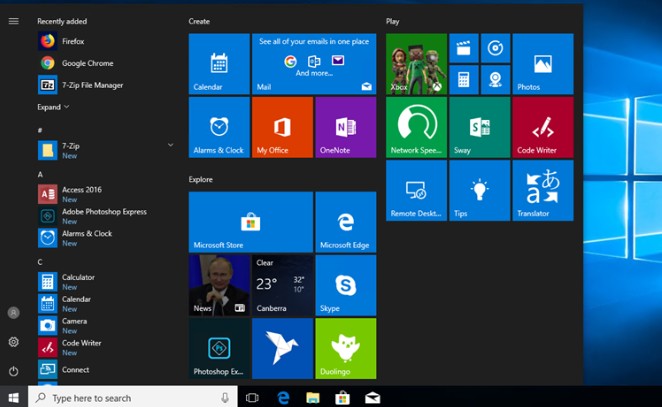Launch the Skype tile
Screen dimensions: 662x407
(346, 285)
